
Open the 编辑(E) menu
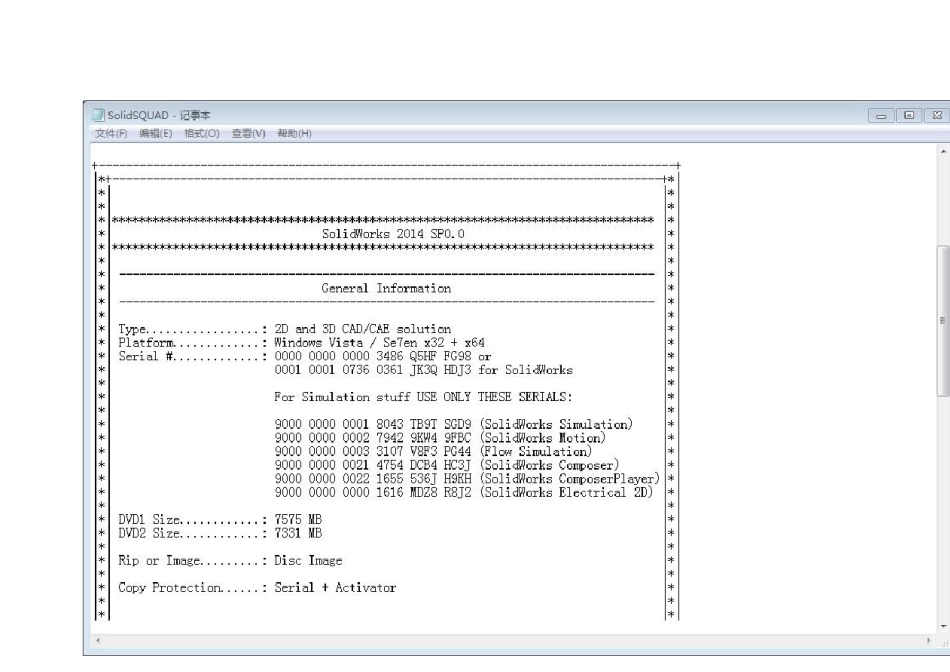coord(156,133)
